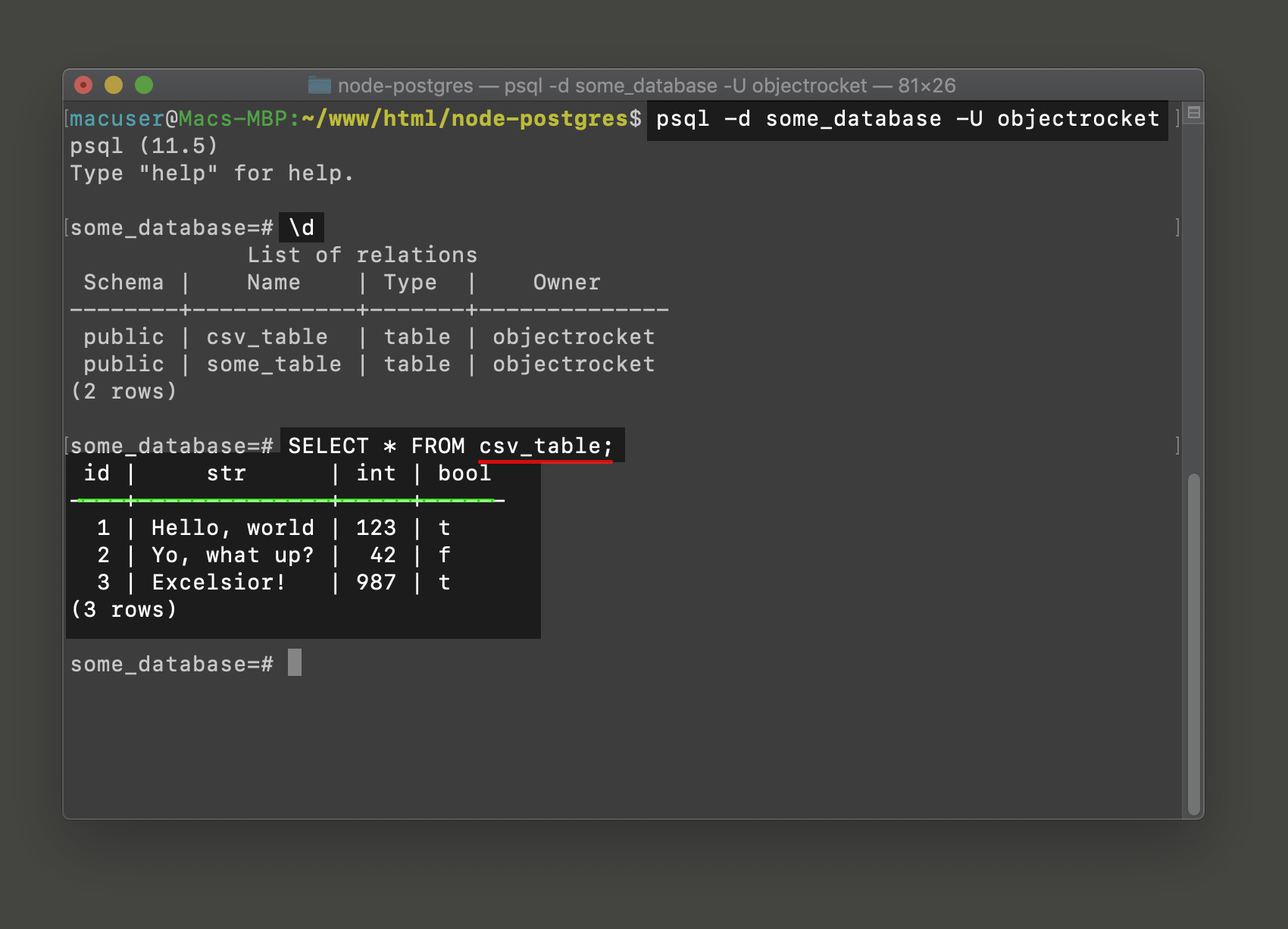1288x929 pixels.
Task: Click the 'Owner' column header
Action: (x=567, y=283)
